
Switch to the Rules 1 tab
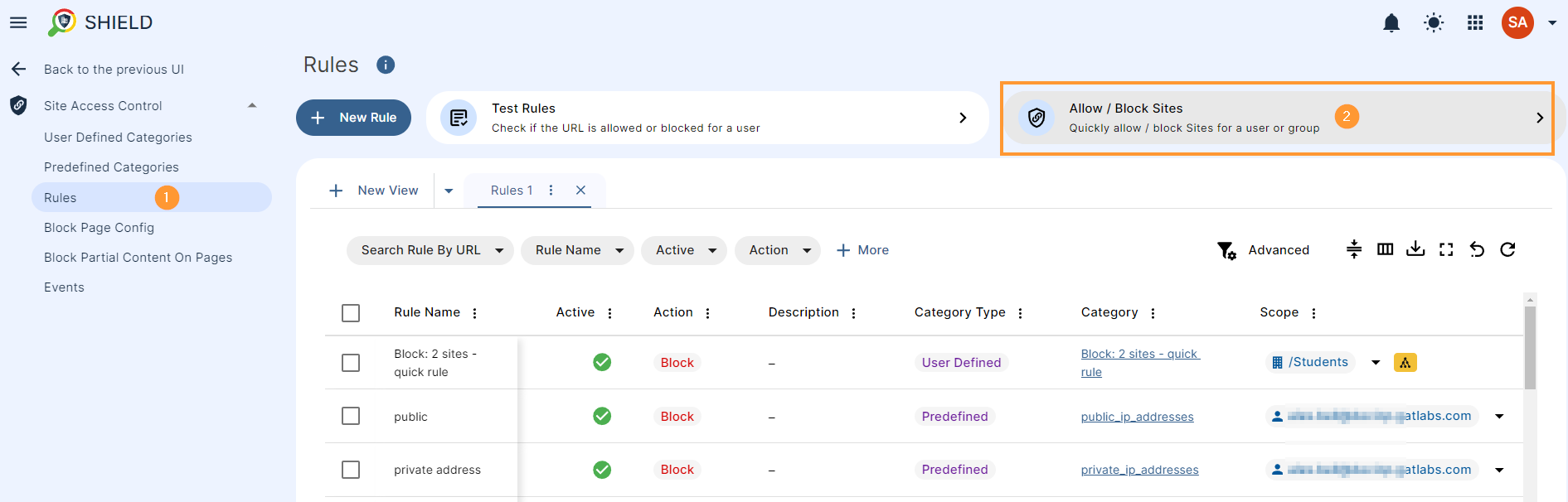[x=512, y=191]
